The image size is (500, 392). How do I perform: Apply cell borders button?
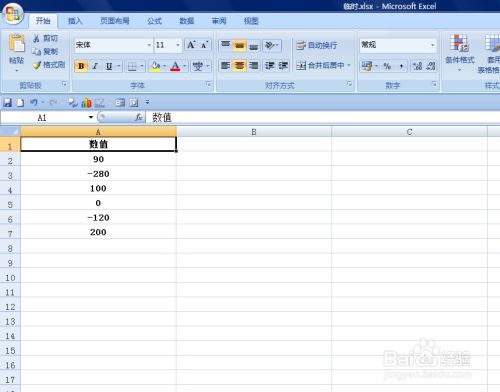(x=132, y=66)
